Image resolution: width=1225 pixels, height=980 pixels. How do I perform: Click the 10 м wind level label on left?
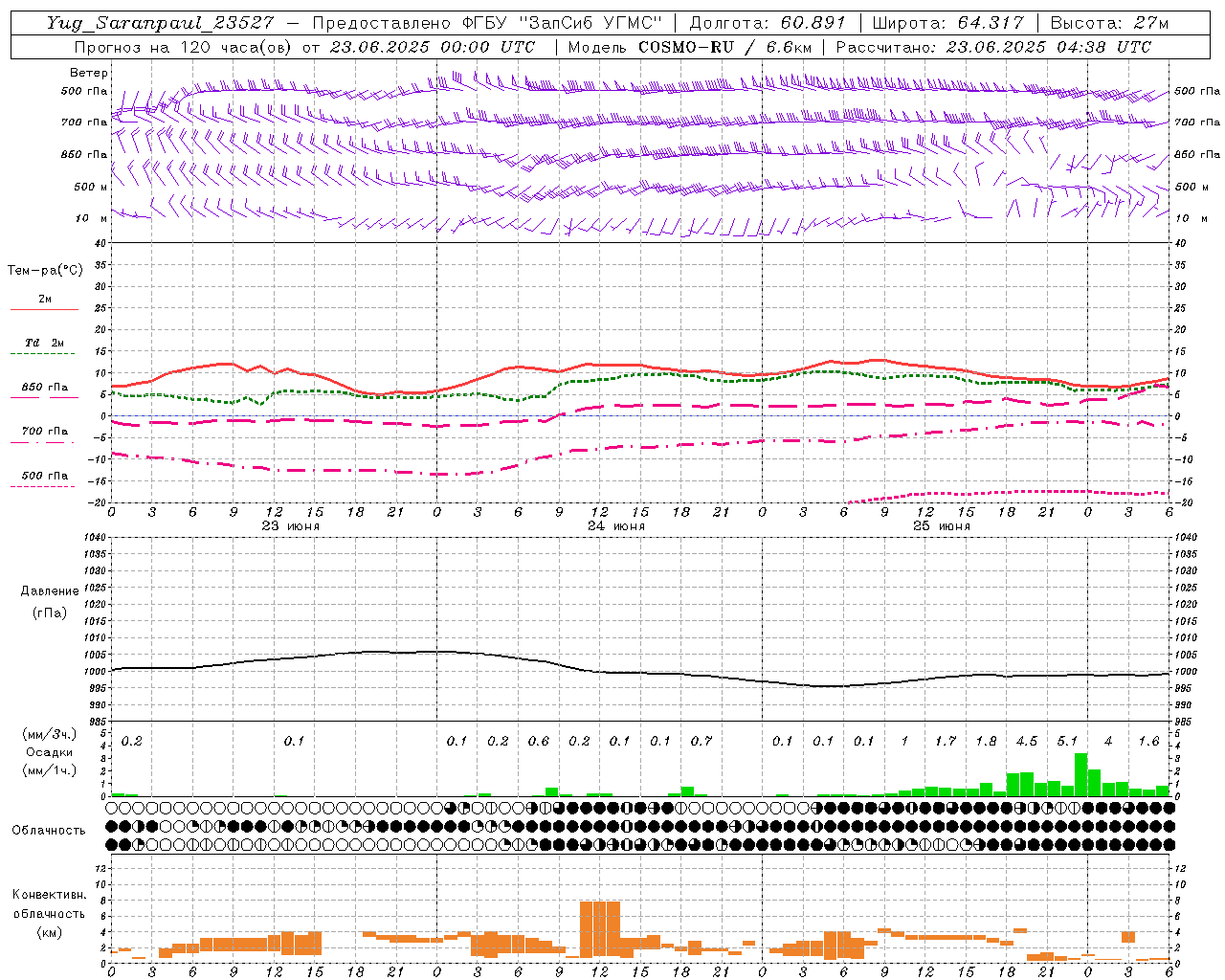(x=92, y=219)
